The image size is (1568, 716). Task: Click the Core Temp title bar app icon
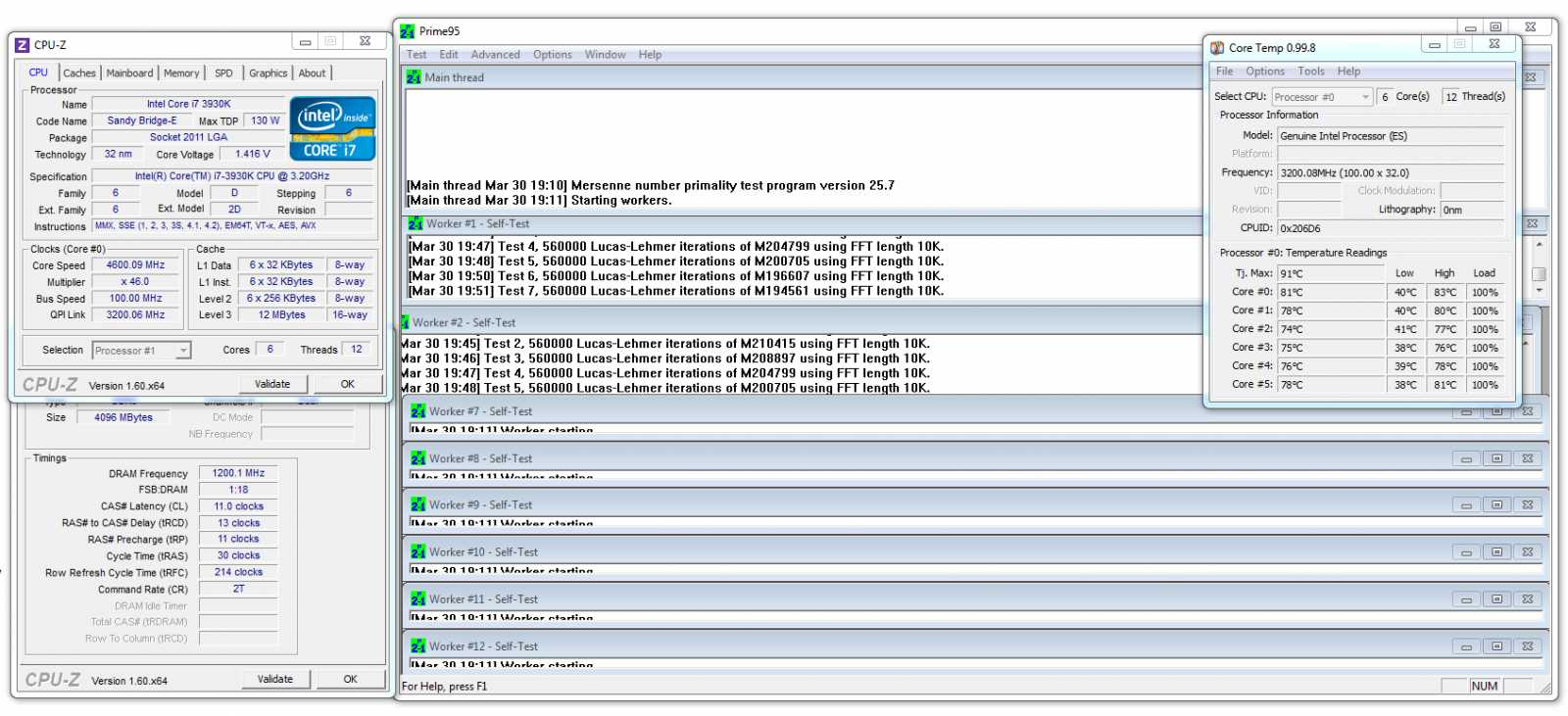[x=1217, y=48]
